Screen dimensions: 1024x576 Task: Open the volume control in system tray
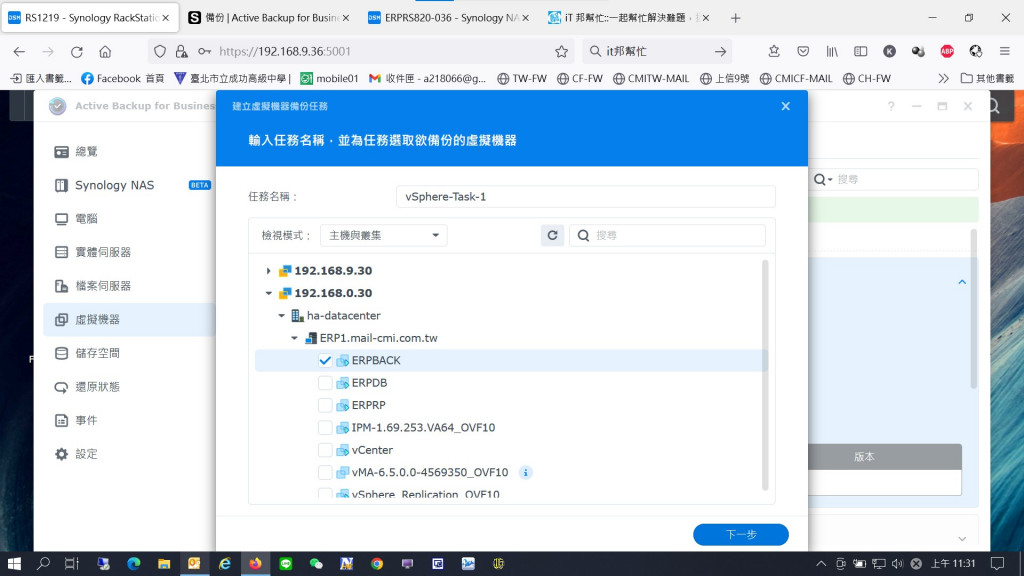(x=897, y=564)
